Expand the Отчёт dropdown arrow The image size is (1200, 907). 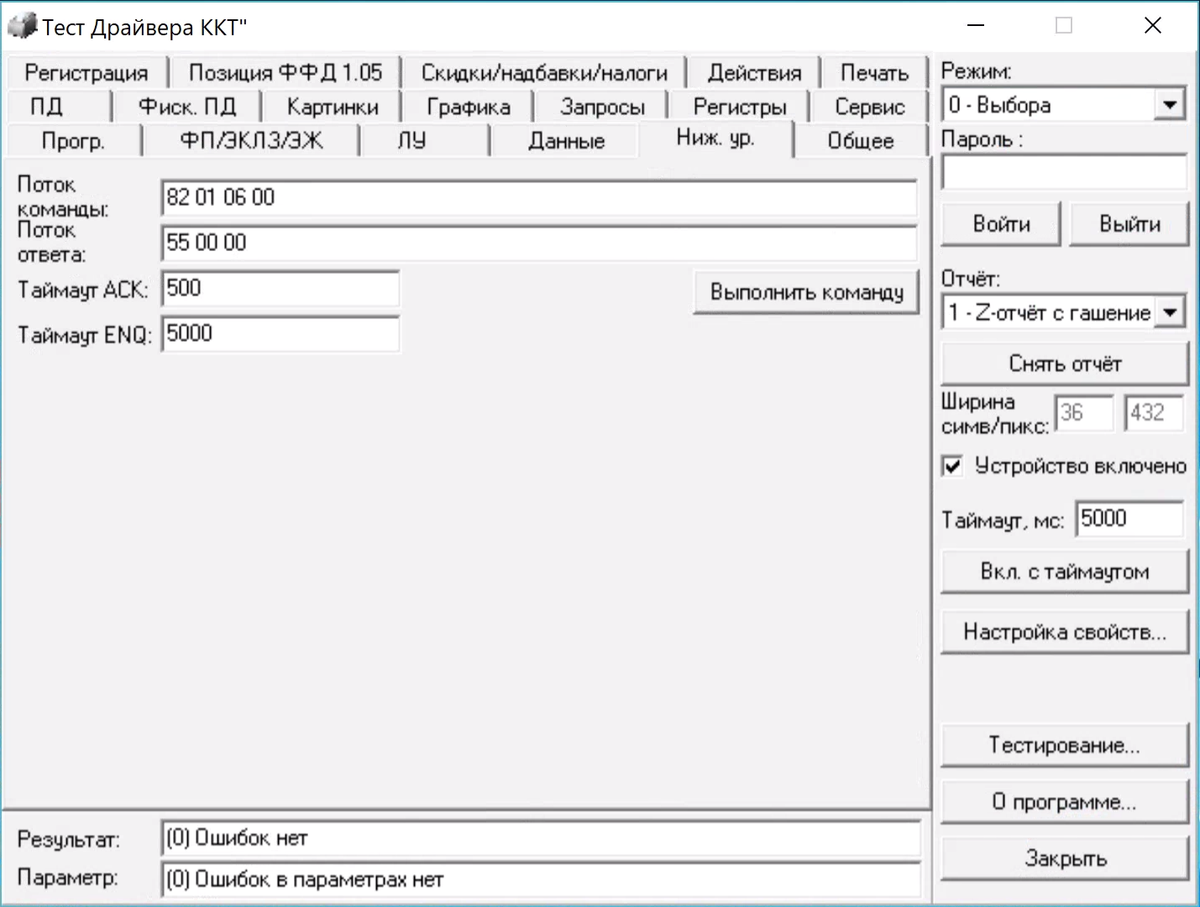1168,313
